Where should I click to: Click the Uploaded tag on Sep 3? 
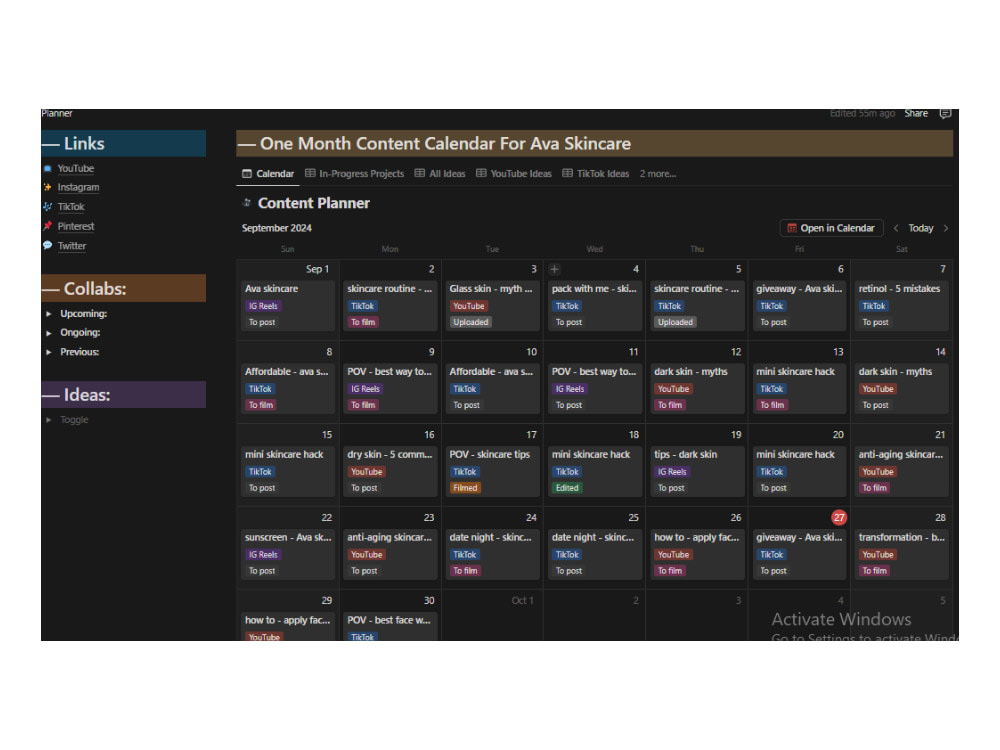click(x=471, y=322)
